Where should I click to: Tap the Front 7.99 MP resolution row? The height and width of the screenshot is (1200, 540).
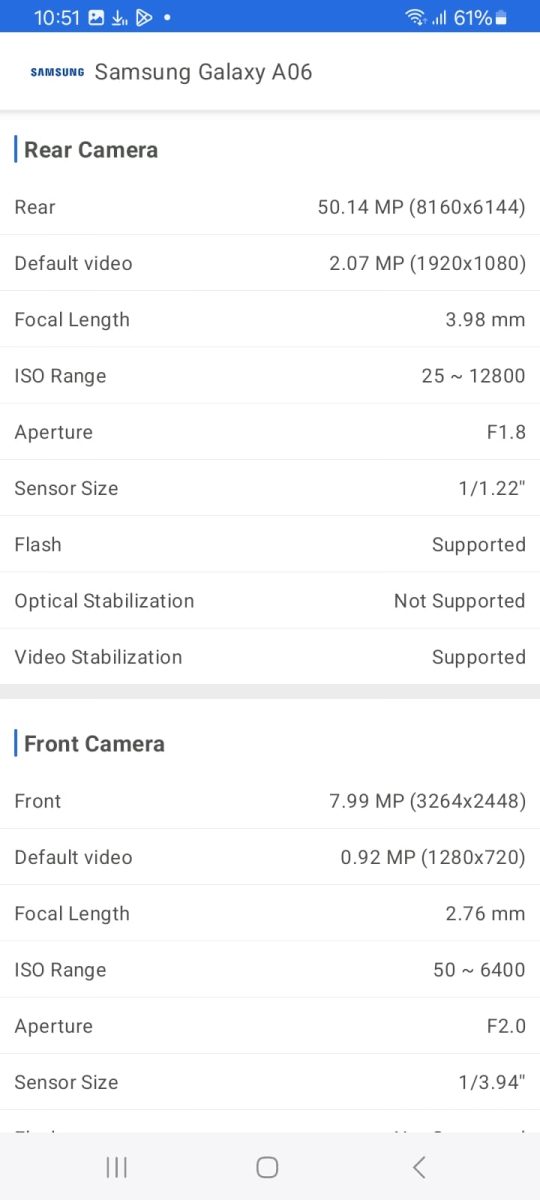click(270, 801)
